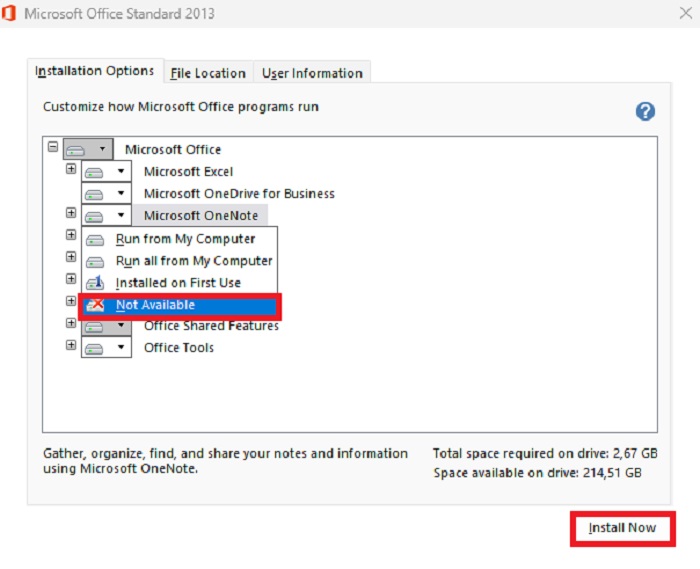Click the red X Not Available icon
The width and height of the screenshot is (700, 569).
click(x=95, y=305)
